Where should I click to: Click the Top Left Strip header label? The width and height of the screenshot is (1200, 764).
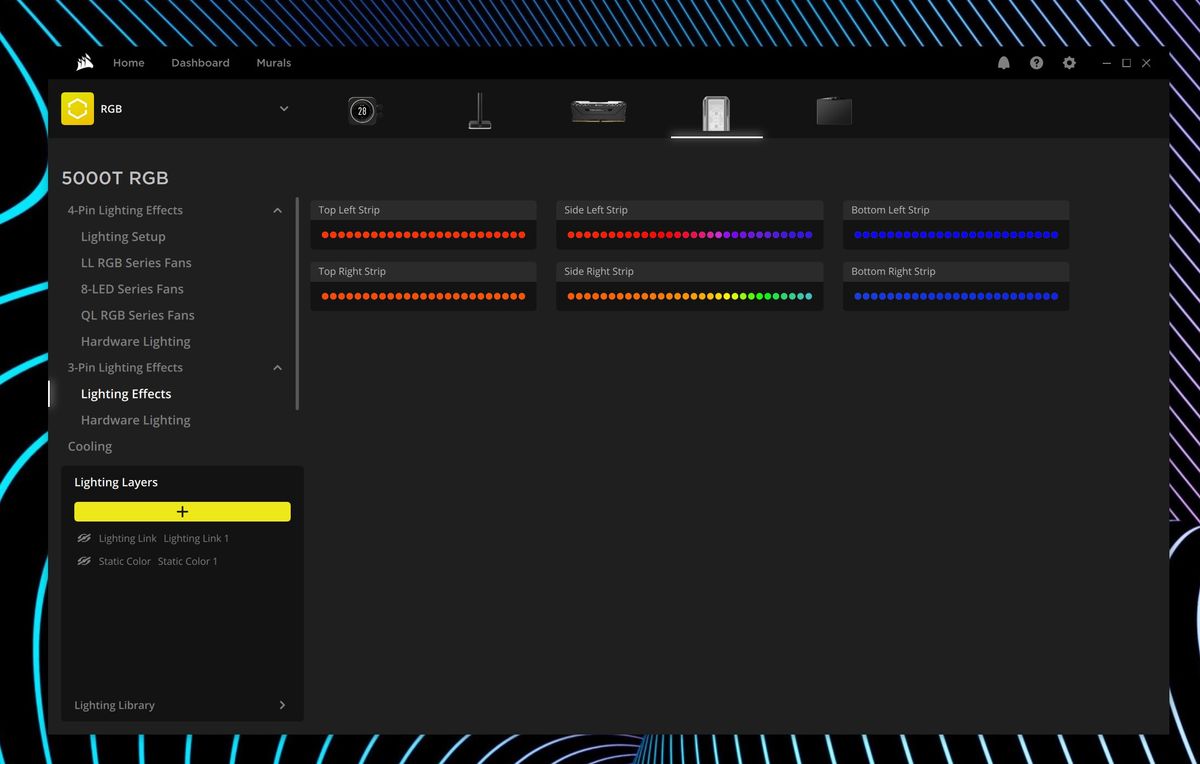click(349, 210)
